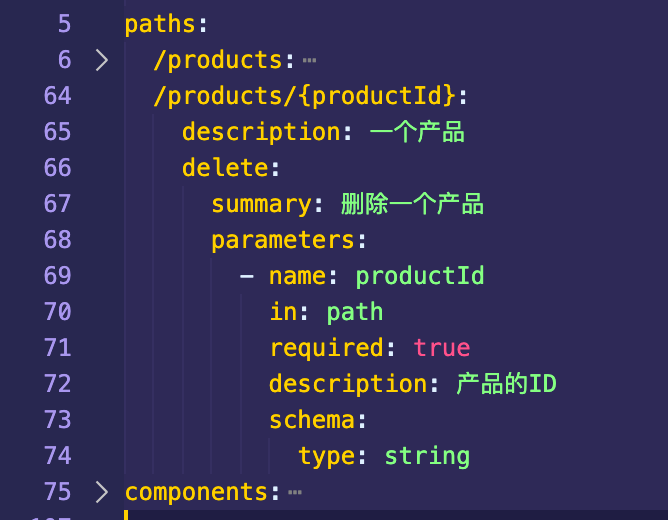Click the schema key on line 73
Image resolution: width=668 pixels, height=520 pixels.
(311, 420)
